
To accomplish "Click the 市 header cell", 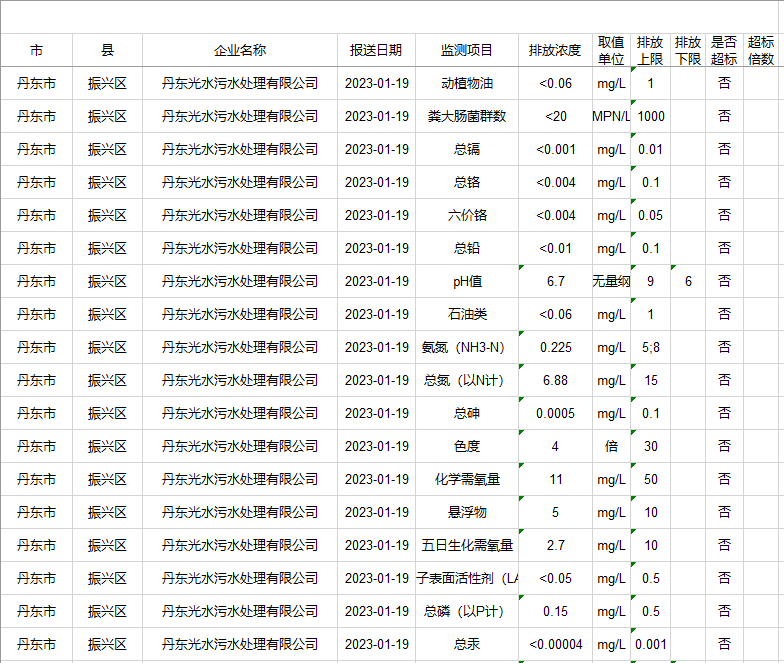I will coord(36,50).
